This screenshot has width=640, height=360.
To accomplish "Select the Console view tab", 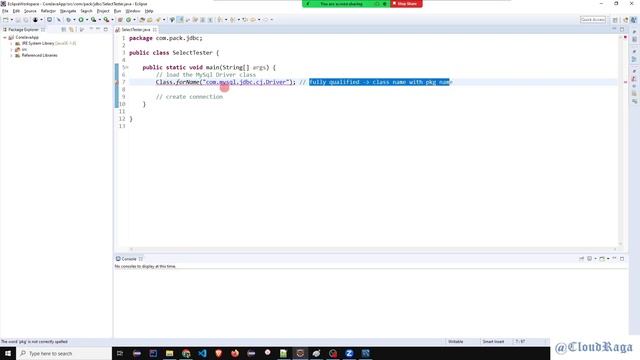I will 129,259.
